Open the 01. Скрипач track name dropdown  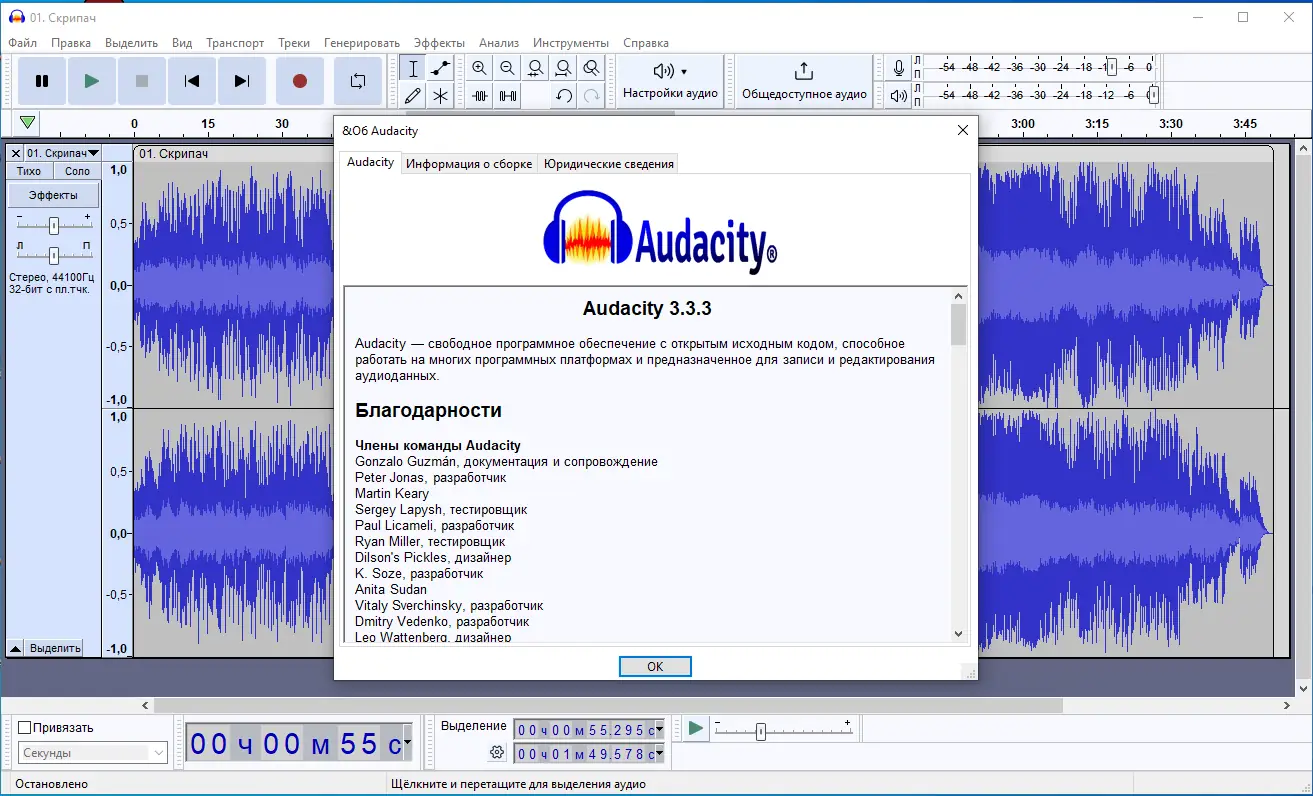[63, 153]
